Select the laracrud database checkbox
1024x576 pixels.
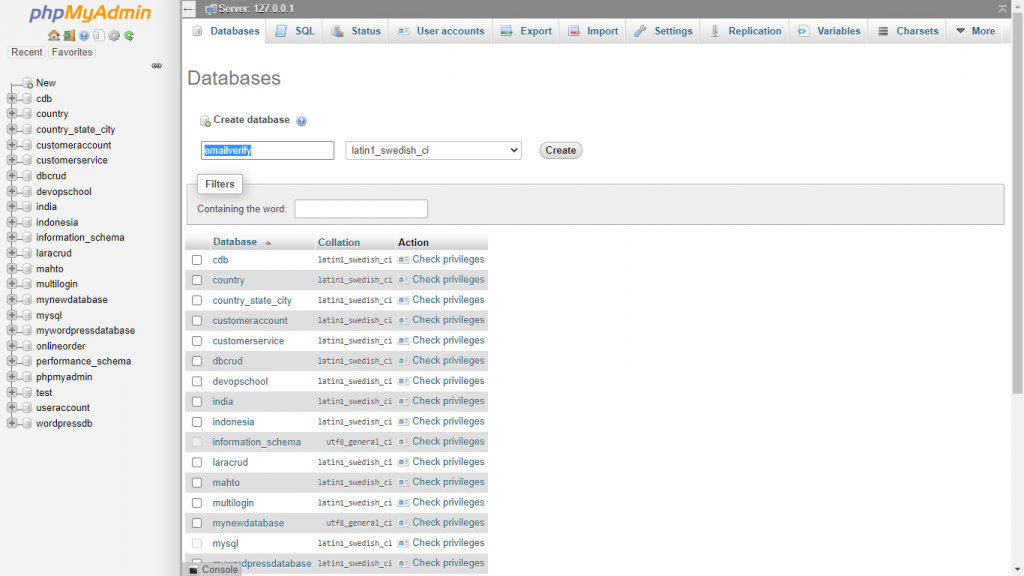(197, 463)
